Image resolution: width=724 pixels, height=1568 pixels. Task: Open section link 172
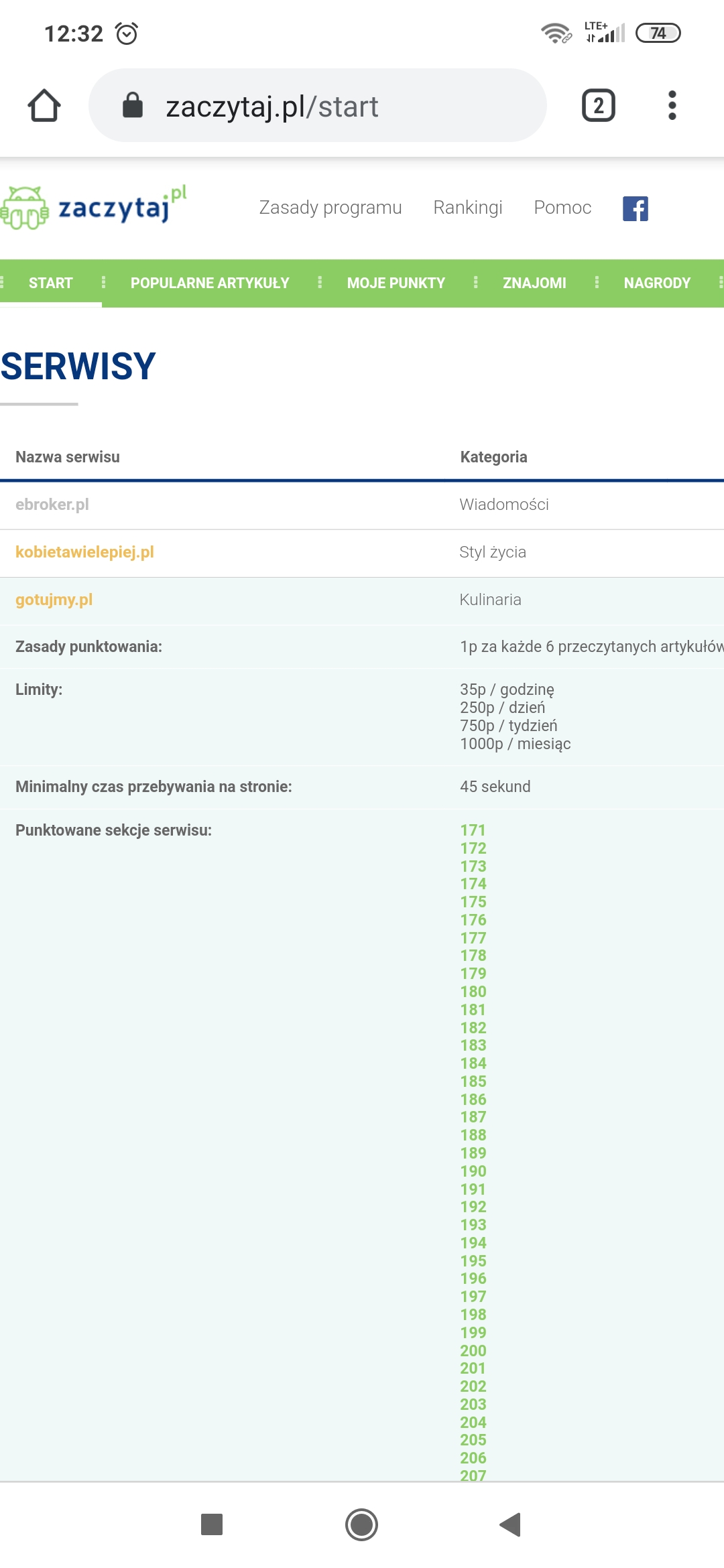point(473,848)
